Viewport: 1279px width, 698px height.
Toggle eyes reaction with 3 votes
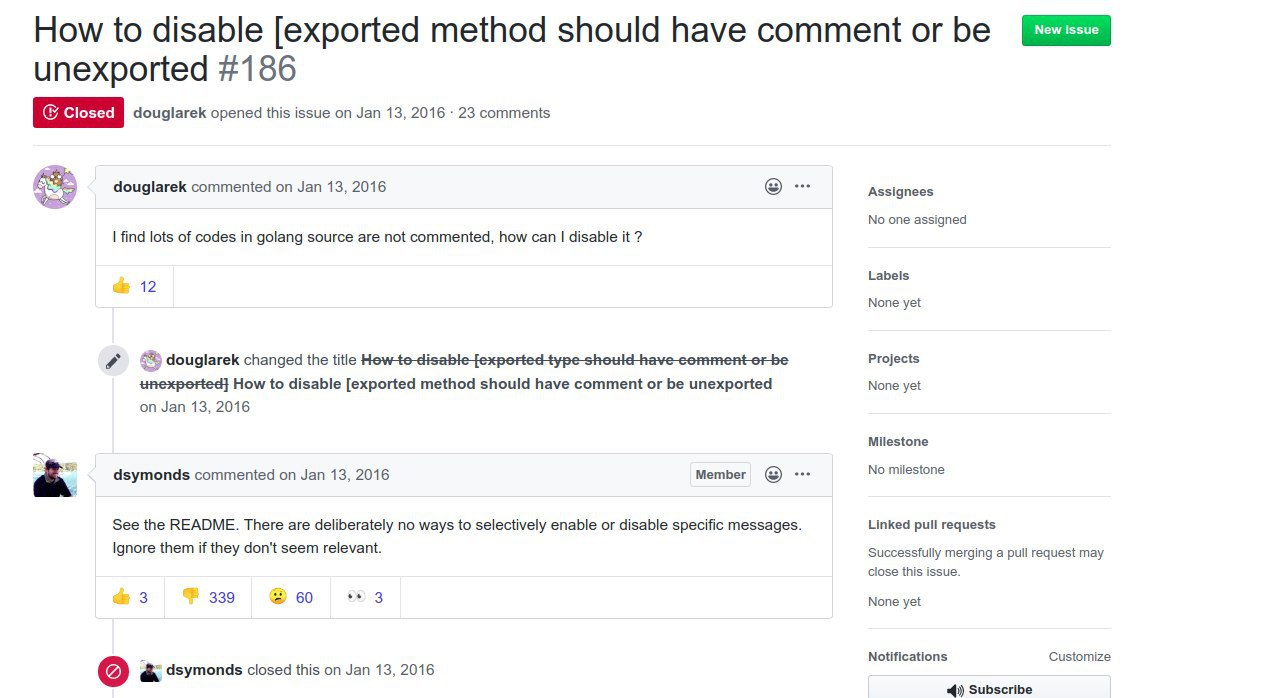[x=364, y=597]
